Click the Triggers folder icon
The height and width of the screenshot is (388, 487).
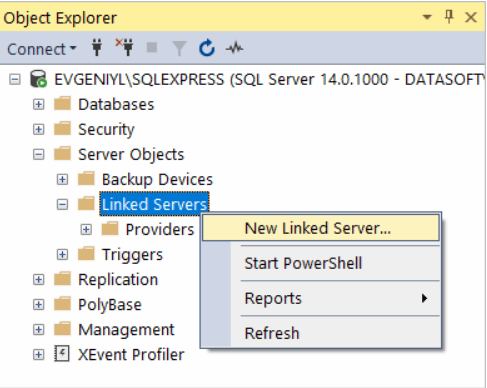pyautogui.click(x=86, y=254)
